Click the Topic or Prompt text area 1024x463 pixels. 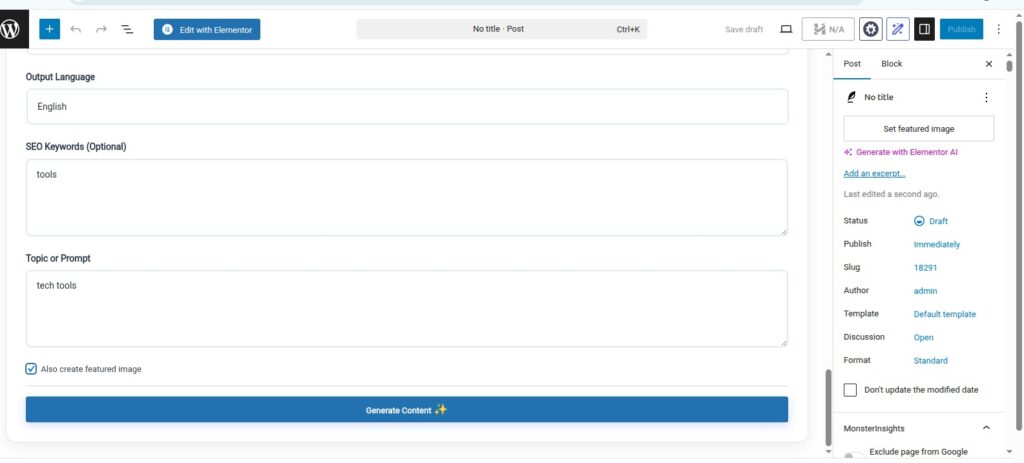point(406,309)
